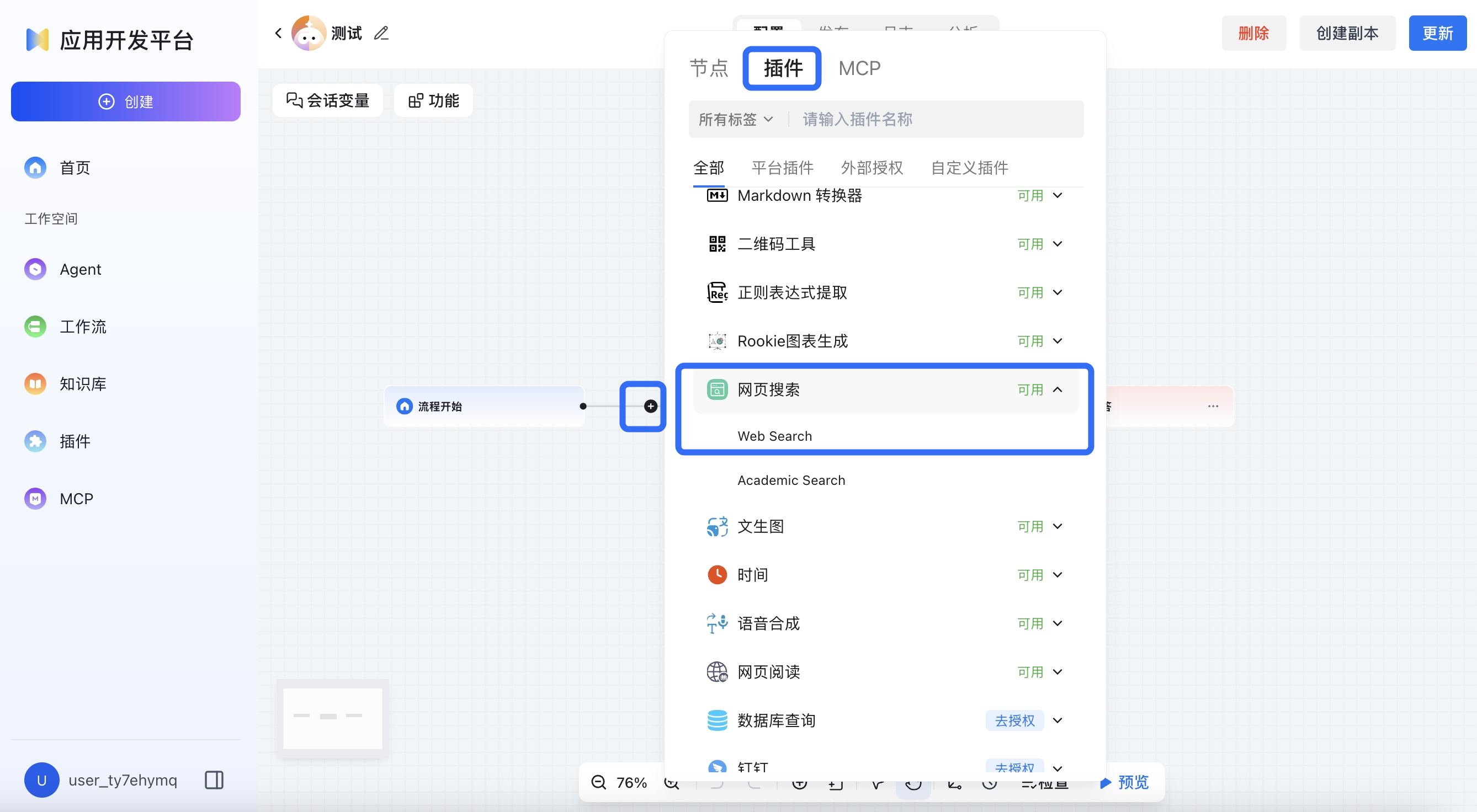The height and width of the screenshot is (812, 1477).
Task: Open the 所有标签 filter dropdown
Action: (x=736, y=119)
